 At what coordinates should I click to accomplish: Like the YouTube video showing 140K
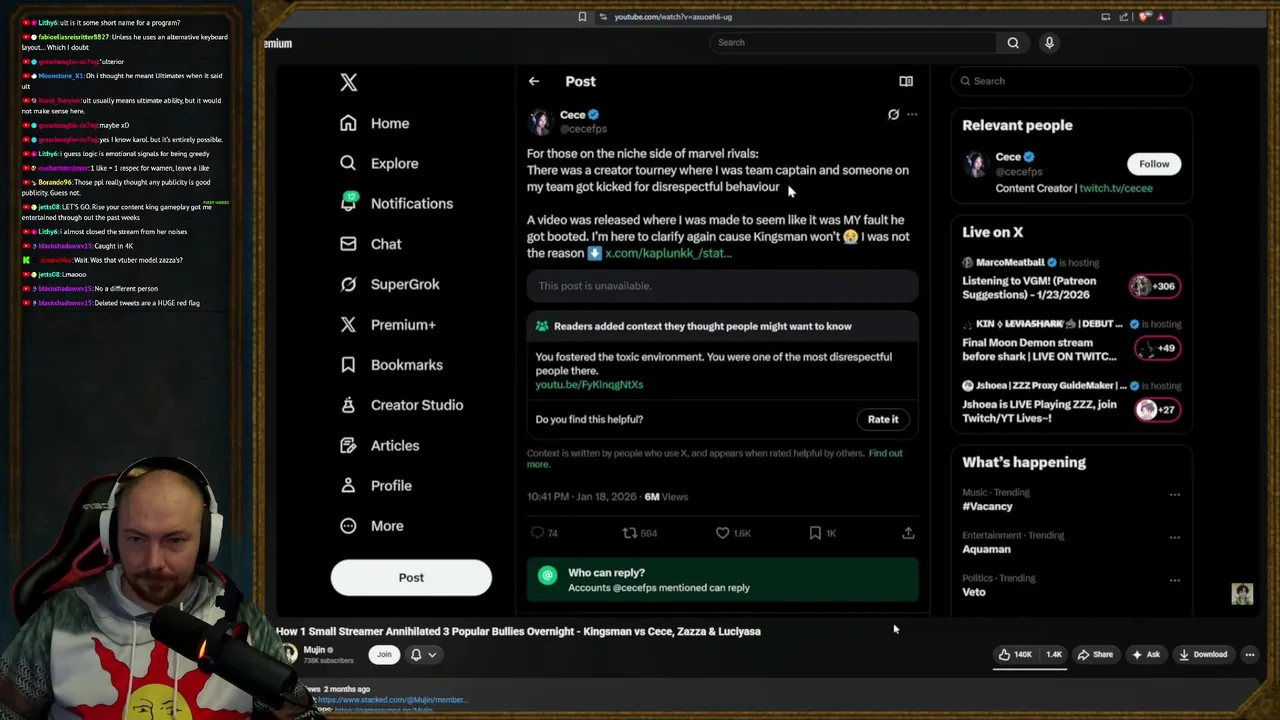tap(1015, 655)
